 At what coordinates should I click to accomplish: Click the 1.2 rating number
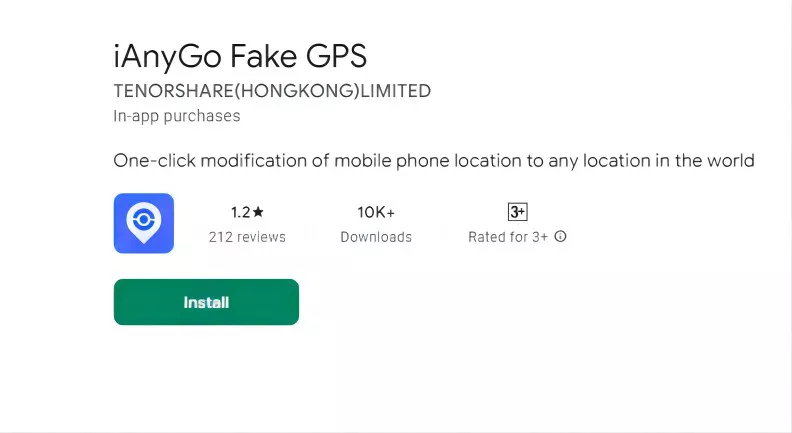pyautogui.click(x=240, y=212)
